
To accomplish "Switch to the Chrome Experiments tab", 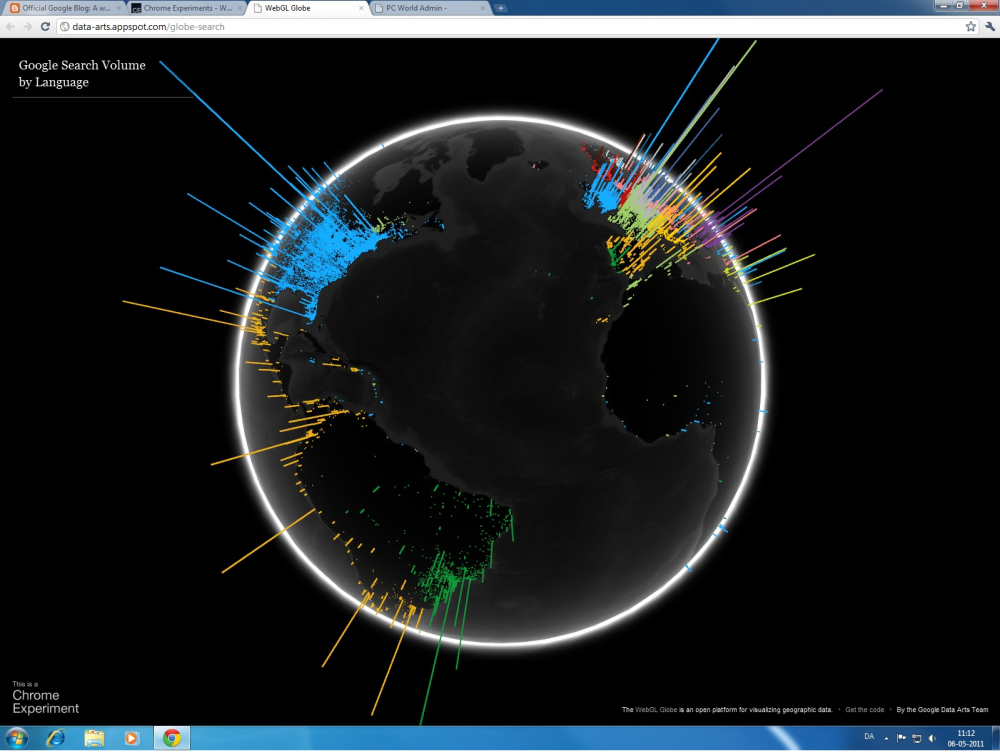I will 186,8.
